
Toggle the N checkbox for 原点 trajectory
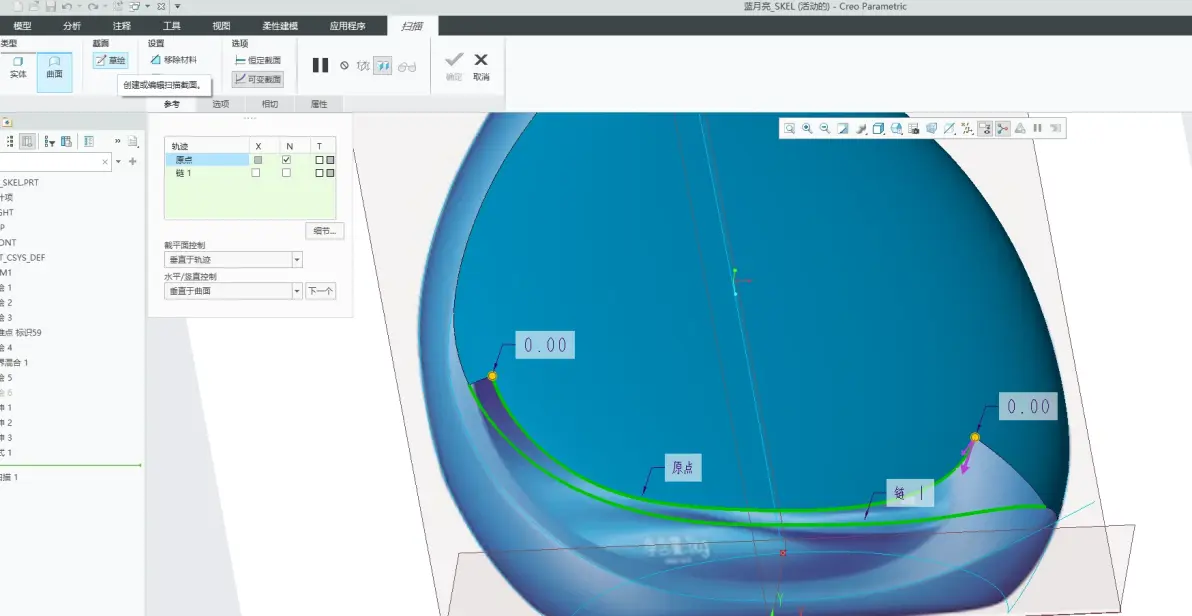click(287, 160)
